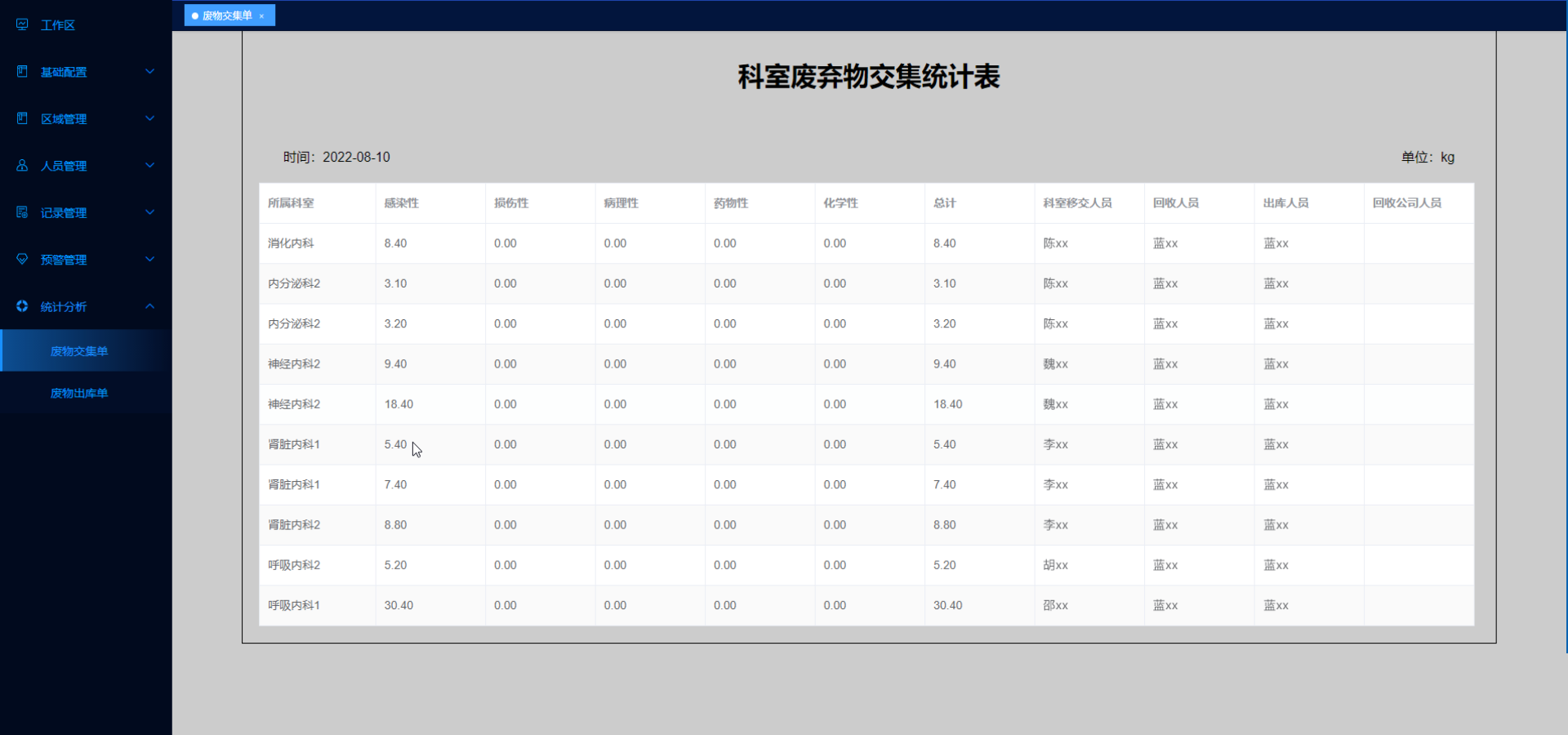Click the 预警管理 icon
1568x735 pixels.
click(22, 259)
